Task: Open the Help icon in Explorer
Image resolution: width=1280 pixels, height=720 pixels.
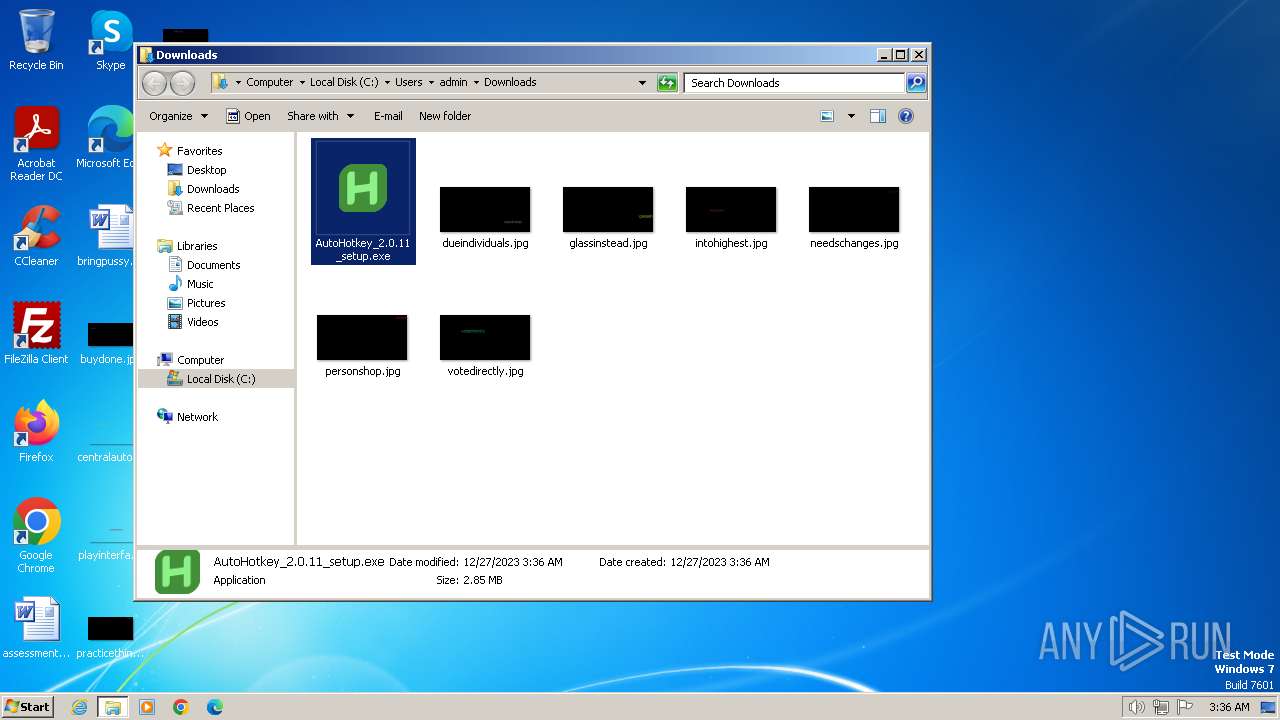Action: click(906, 116)
